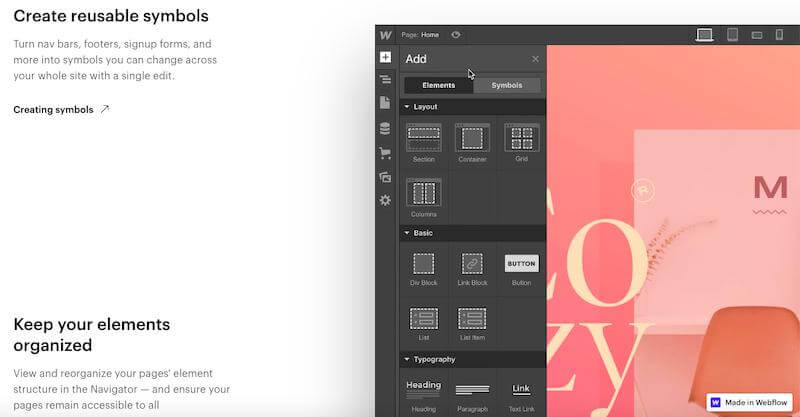Collapse the Typography section
The width and height of the screenshot is (800, 417).
[472, 359]
